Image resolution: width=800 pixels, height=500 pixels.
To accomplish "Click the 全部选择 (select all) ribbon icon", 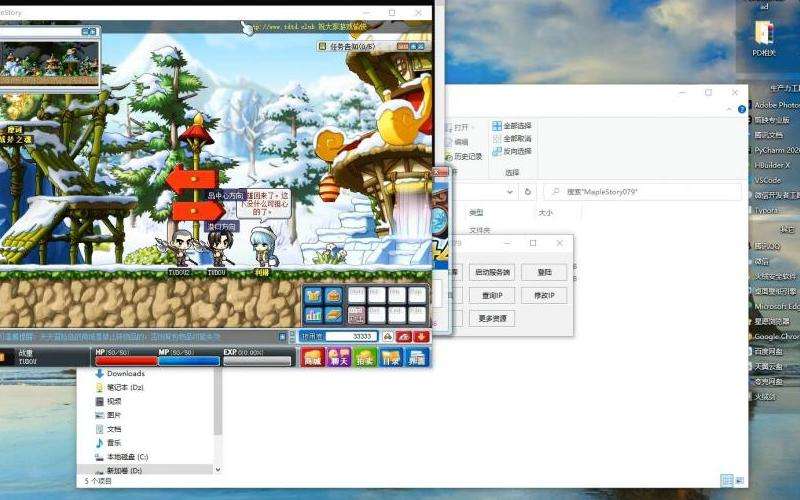I will (x=497, y=126).
